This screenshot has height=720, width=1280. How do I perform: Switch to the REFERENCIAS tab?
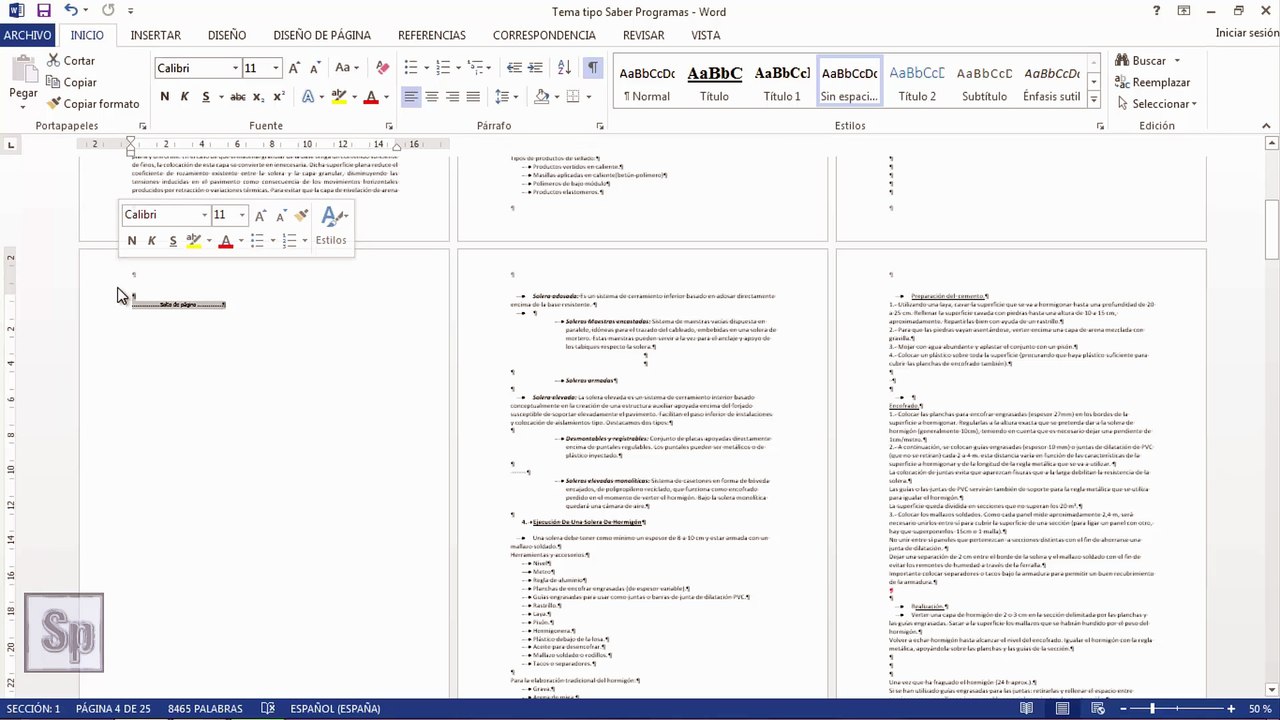pyautogui.click(x=431, y=35)
